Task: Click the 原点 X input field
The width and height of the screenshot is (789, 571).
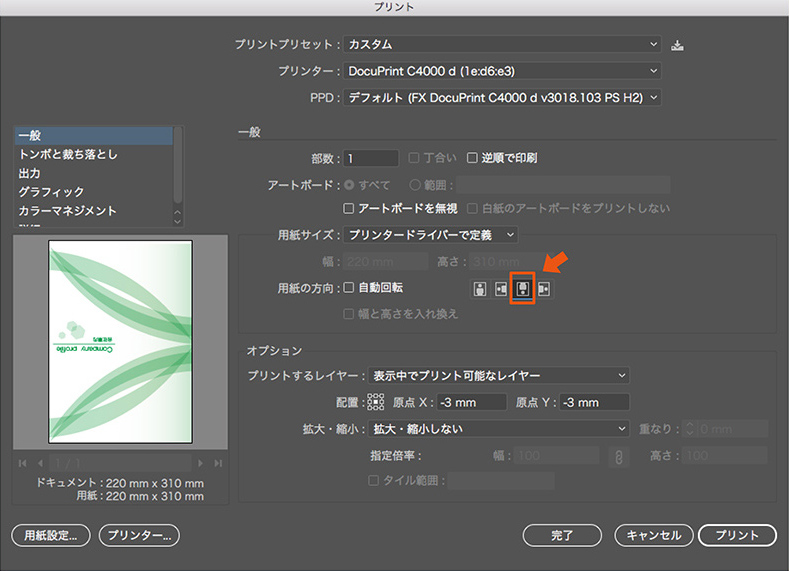Action: click(472, 402)
